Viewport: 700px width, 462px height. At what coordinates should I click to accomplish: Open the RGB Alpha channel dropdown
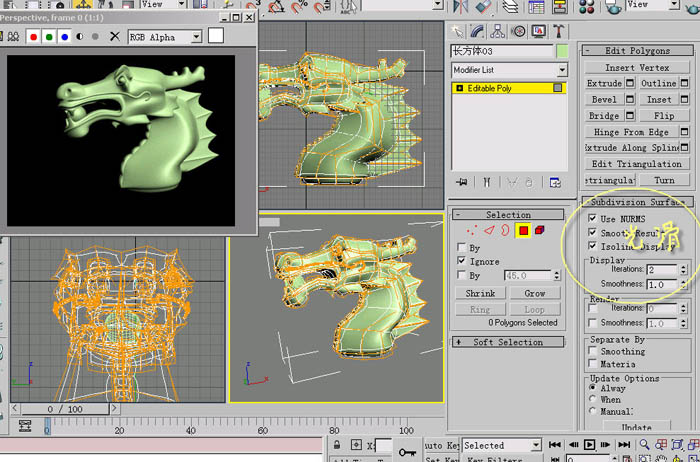[165, 37]
